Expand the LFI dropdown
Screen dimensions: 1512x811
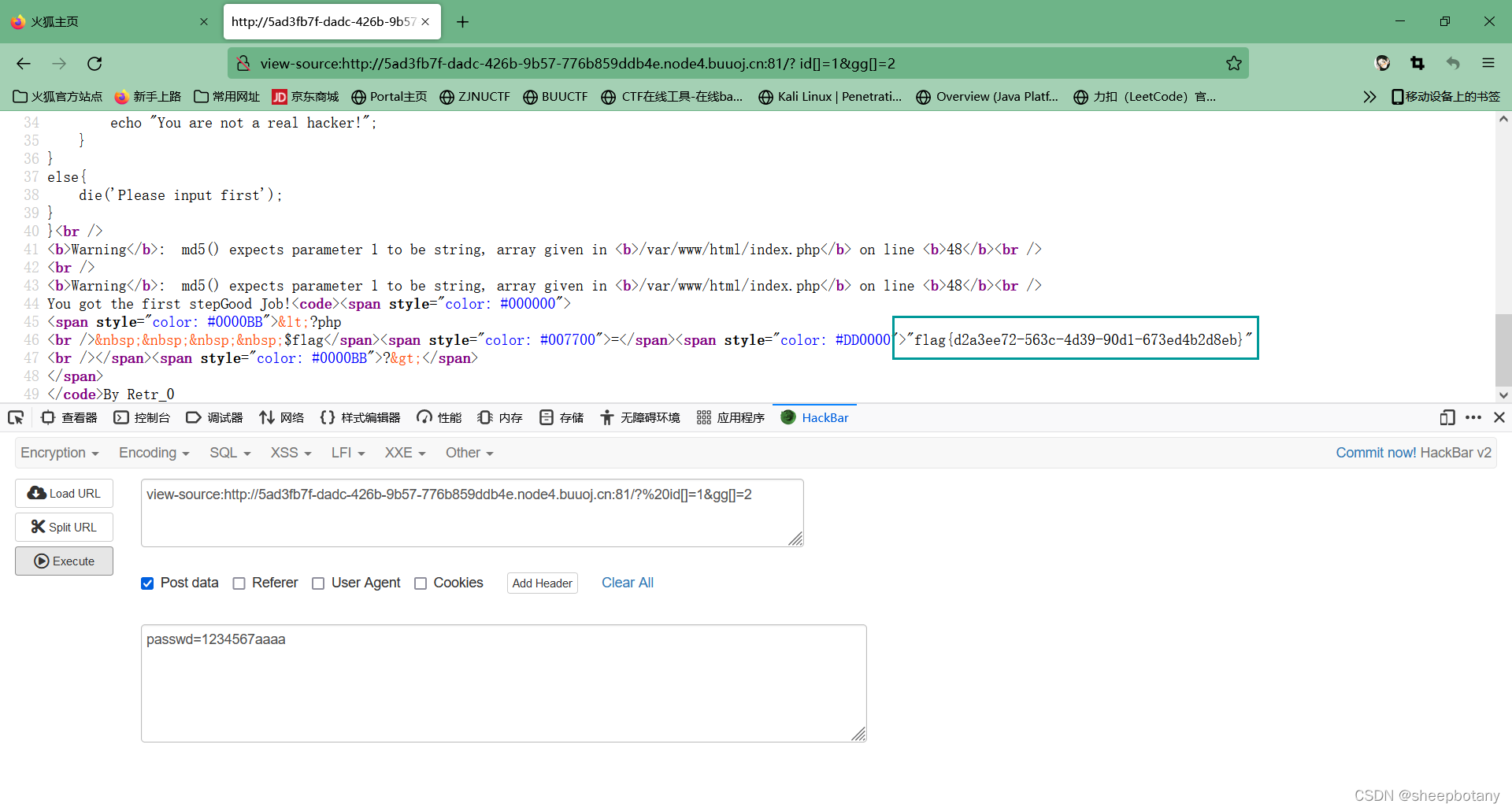(x=348, y=454)
